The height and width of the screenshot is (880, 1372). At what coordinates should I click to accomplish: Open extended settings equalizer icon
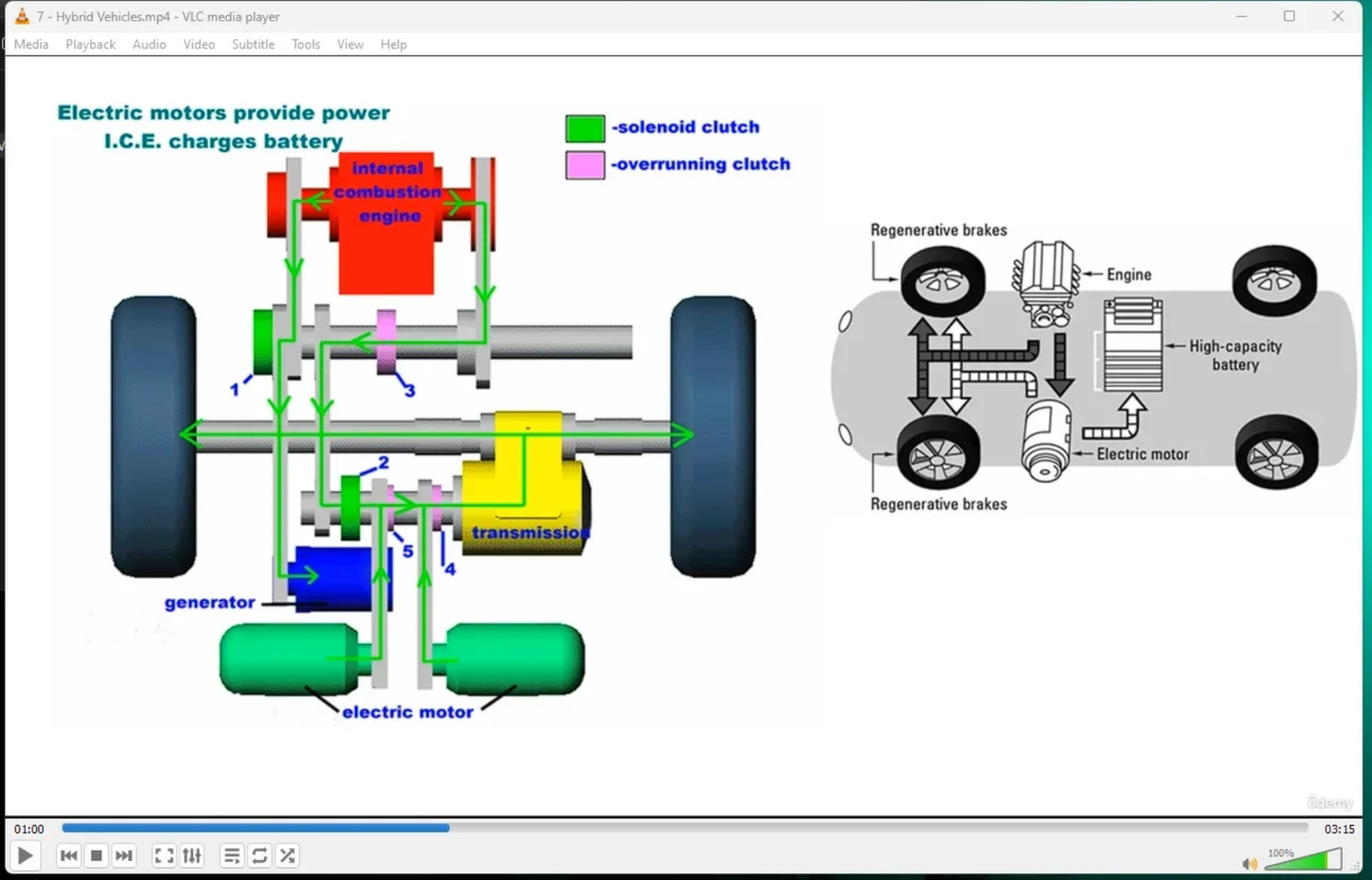pyautogui.click(x=192, y=856)
